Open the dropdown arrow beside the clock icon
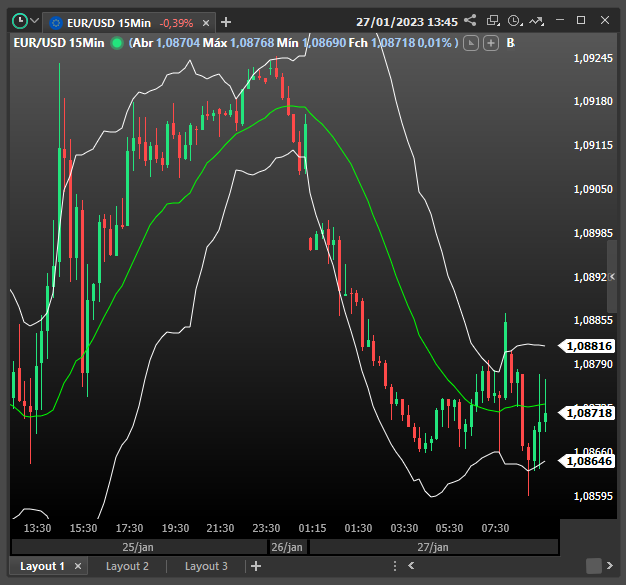Image resolution: width=626 pixels, height=585 pixels. coord(35,21)
